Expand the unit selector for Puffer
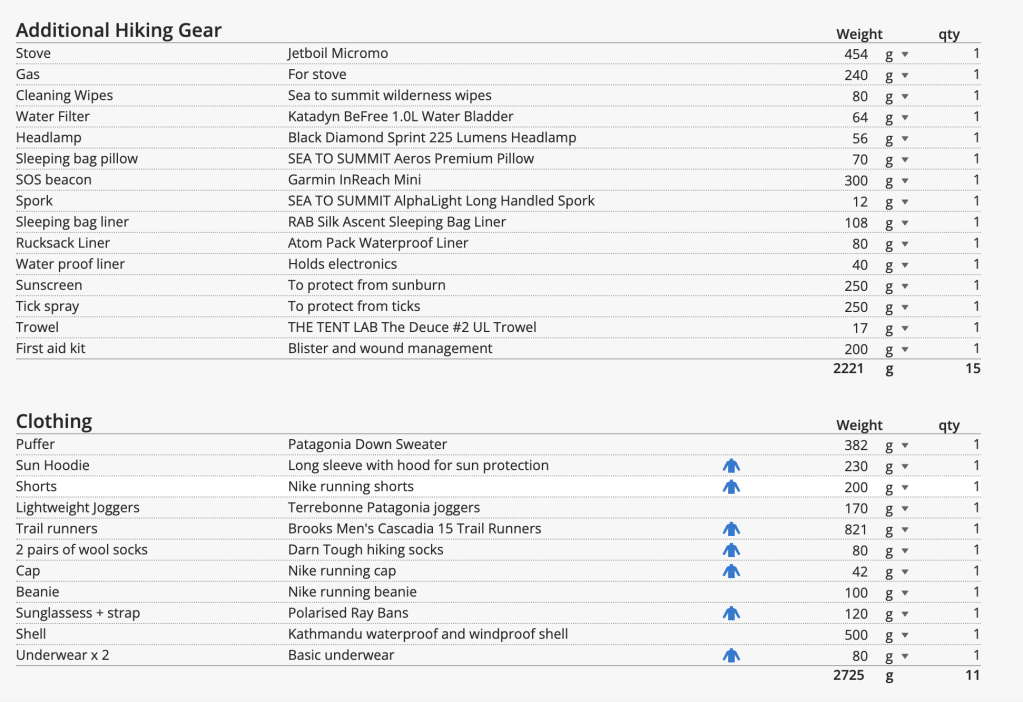 pyautogui.click(x=896, y=445)
